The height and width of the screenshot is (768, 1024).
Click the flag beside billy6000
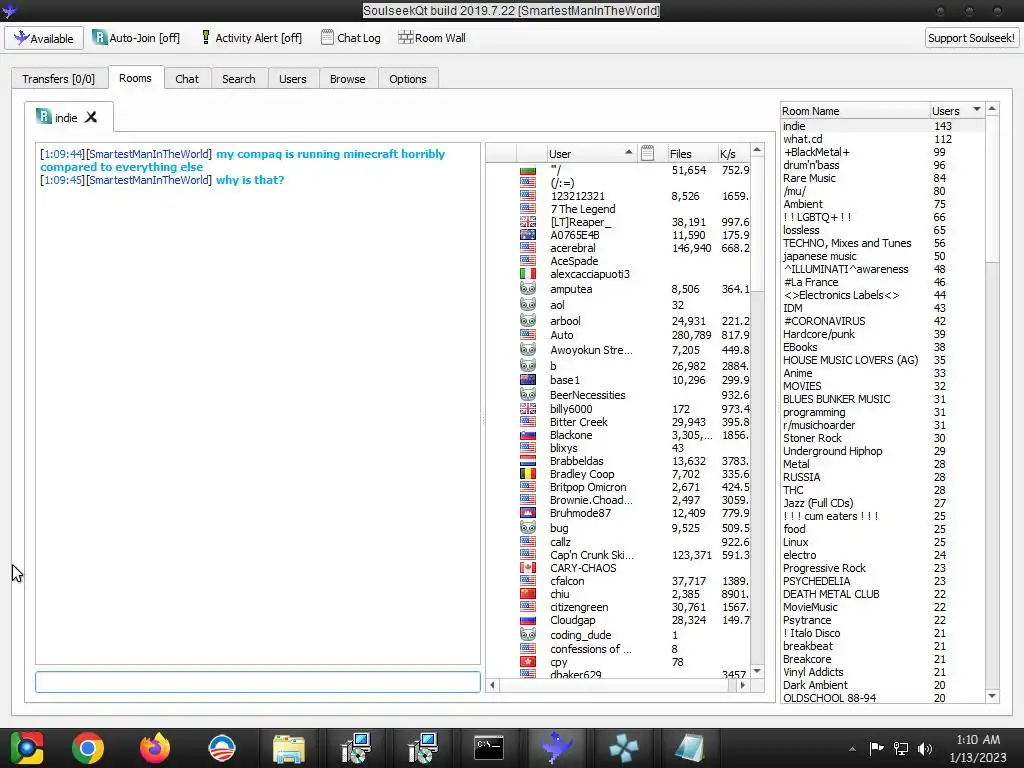click(528, 409)
